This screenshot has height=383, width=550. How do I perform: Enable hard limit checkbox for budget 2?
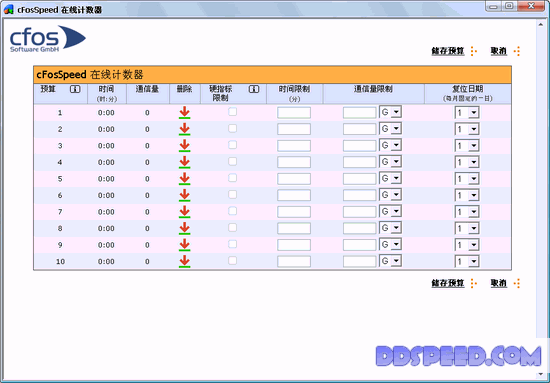[233, 128]
